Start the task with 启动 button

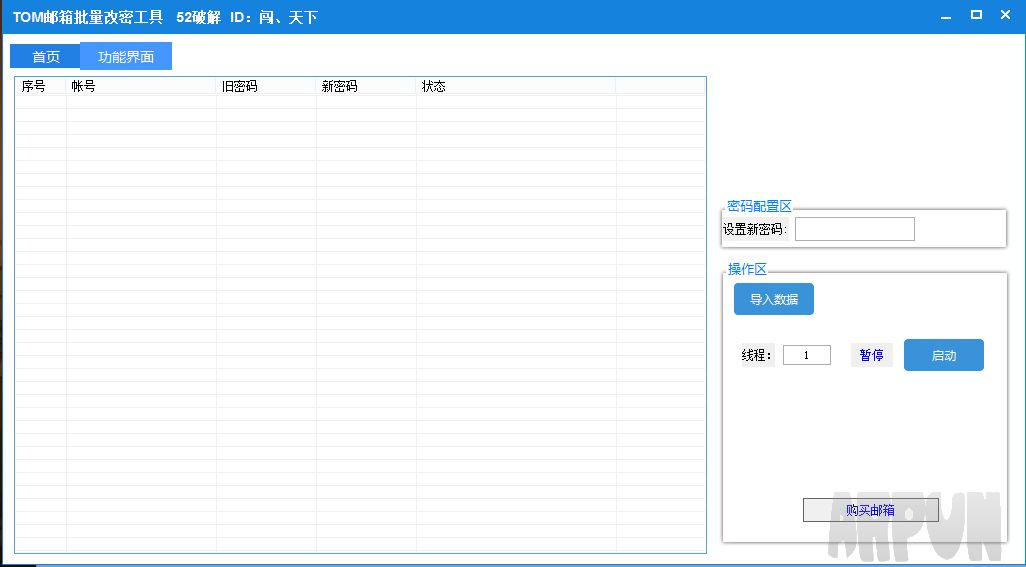944,355
